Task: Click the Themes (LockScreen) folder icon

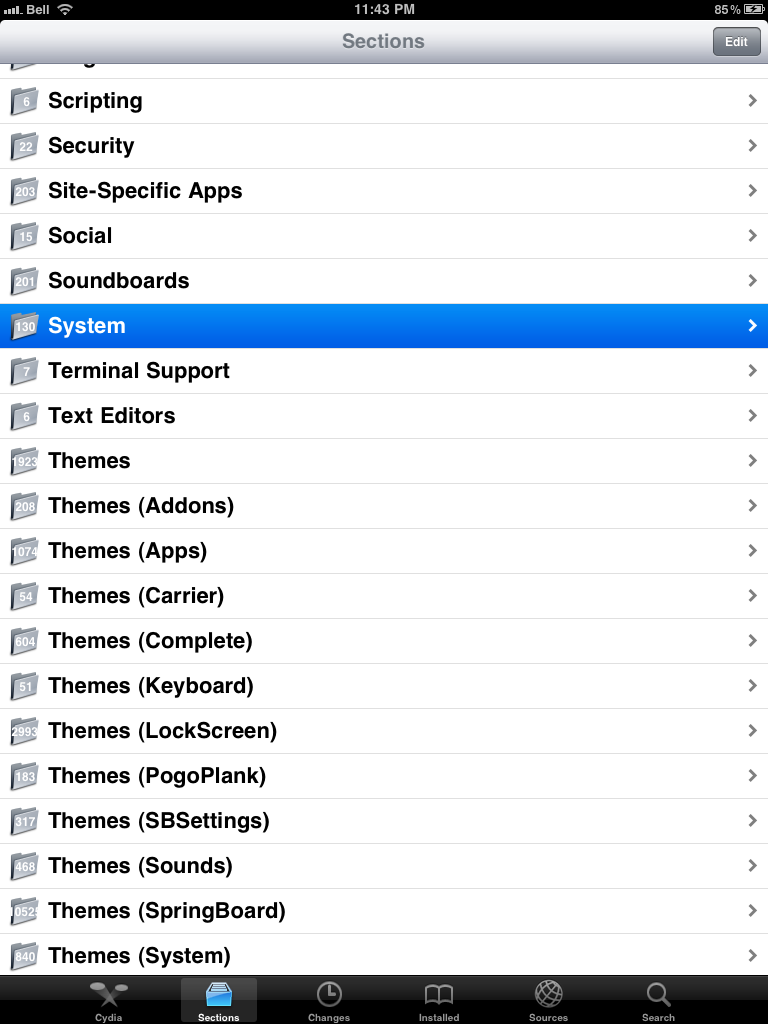Action: click(x=24, y=731)
